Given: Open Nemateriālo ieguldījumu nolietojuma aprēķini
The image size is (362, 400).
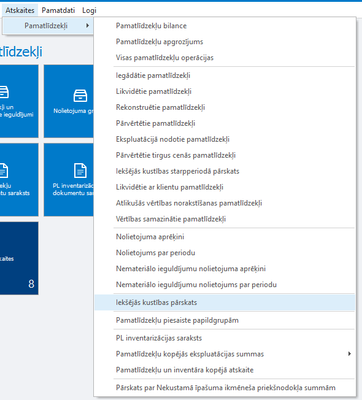Looking at the screenshot, I should (225, 269).
